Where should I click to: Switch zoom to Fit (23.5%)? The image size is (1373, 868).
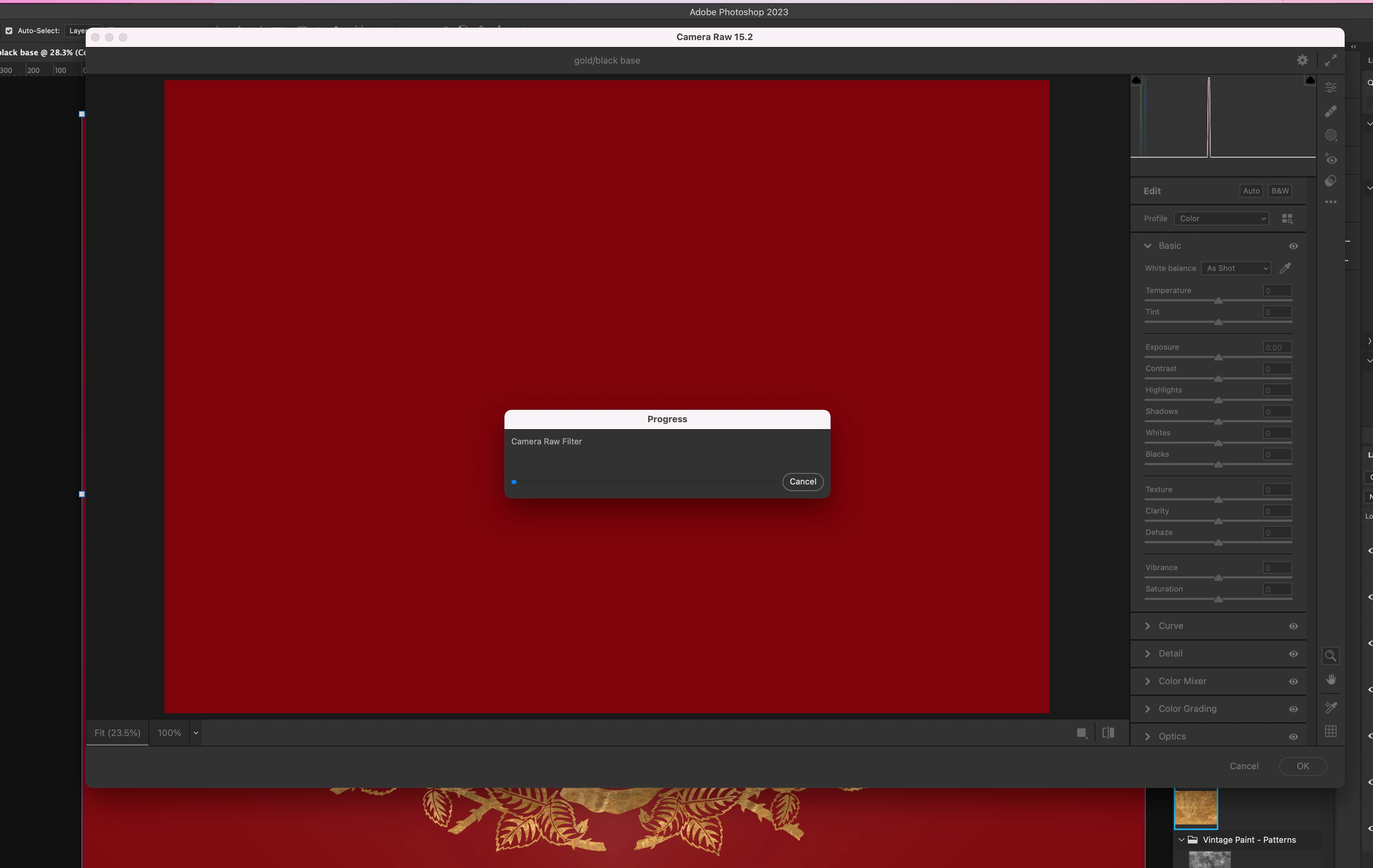[x=117, y=733]
